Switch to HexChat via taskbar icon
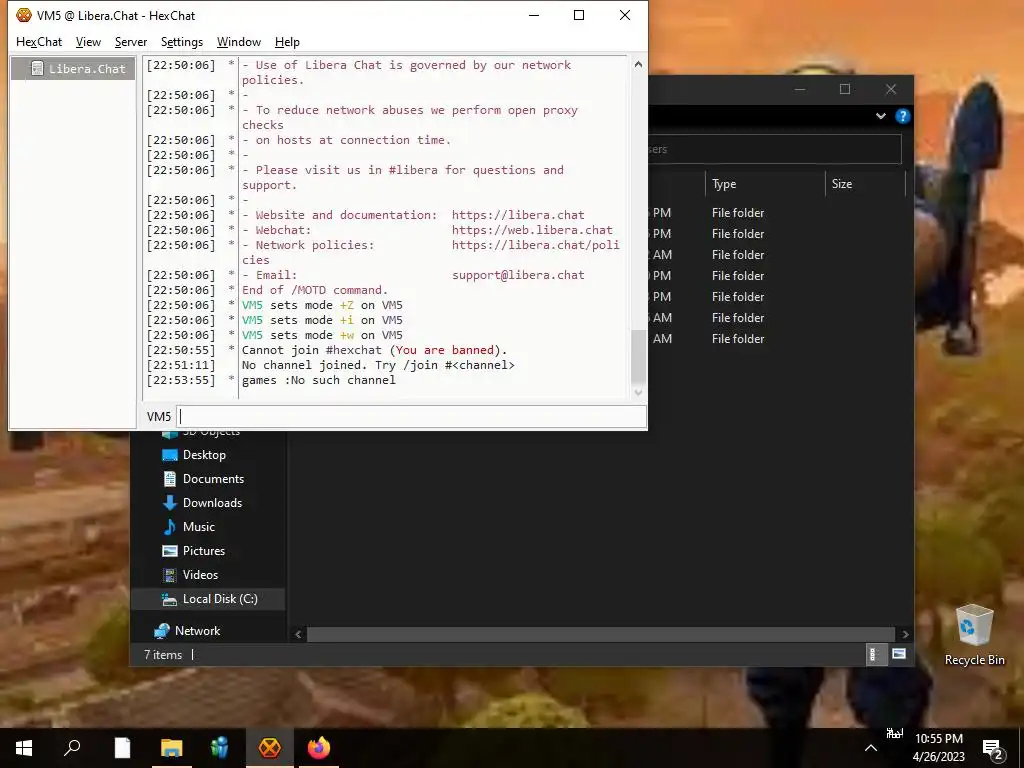1024x768 pixels. click(x=269, y=748)
